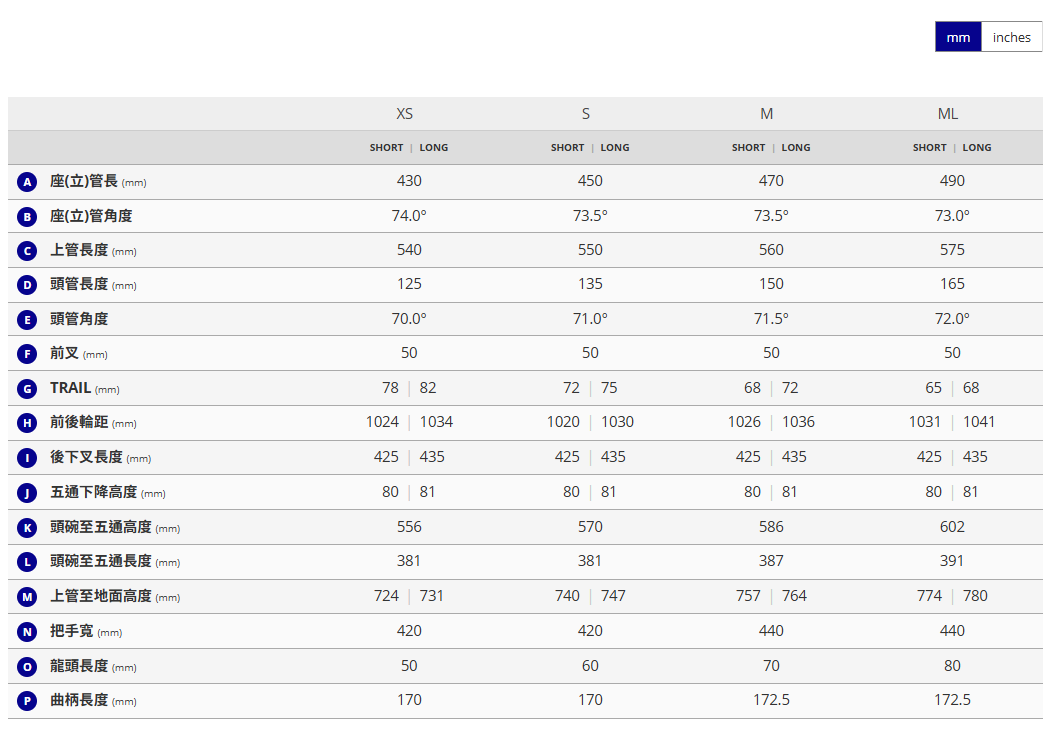Viewport: 1050px width, 731px height.
Task: Click the C icon for top tube length
Action: coord(27,251)
